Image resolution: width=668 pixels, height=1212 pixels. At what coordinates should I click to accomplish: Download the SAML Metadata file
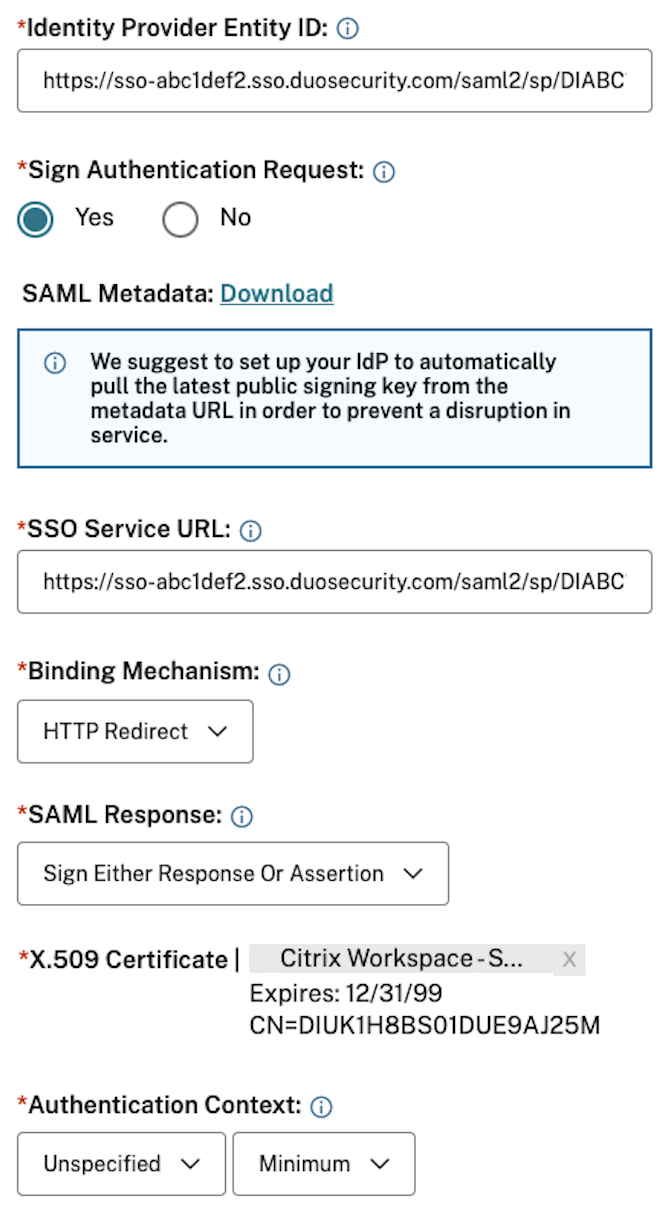[276, 293]
